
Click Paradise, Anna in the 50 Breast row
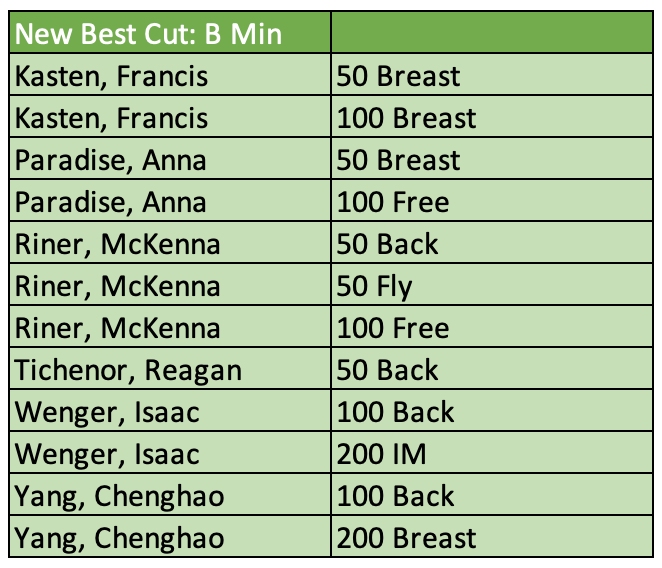coord(170,161)
